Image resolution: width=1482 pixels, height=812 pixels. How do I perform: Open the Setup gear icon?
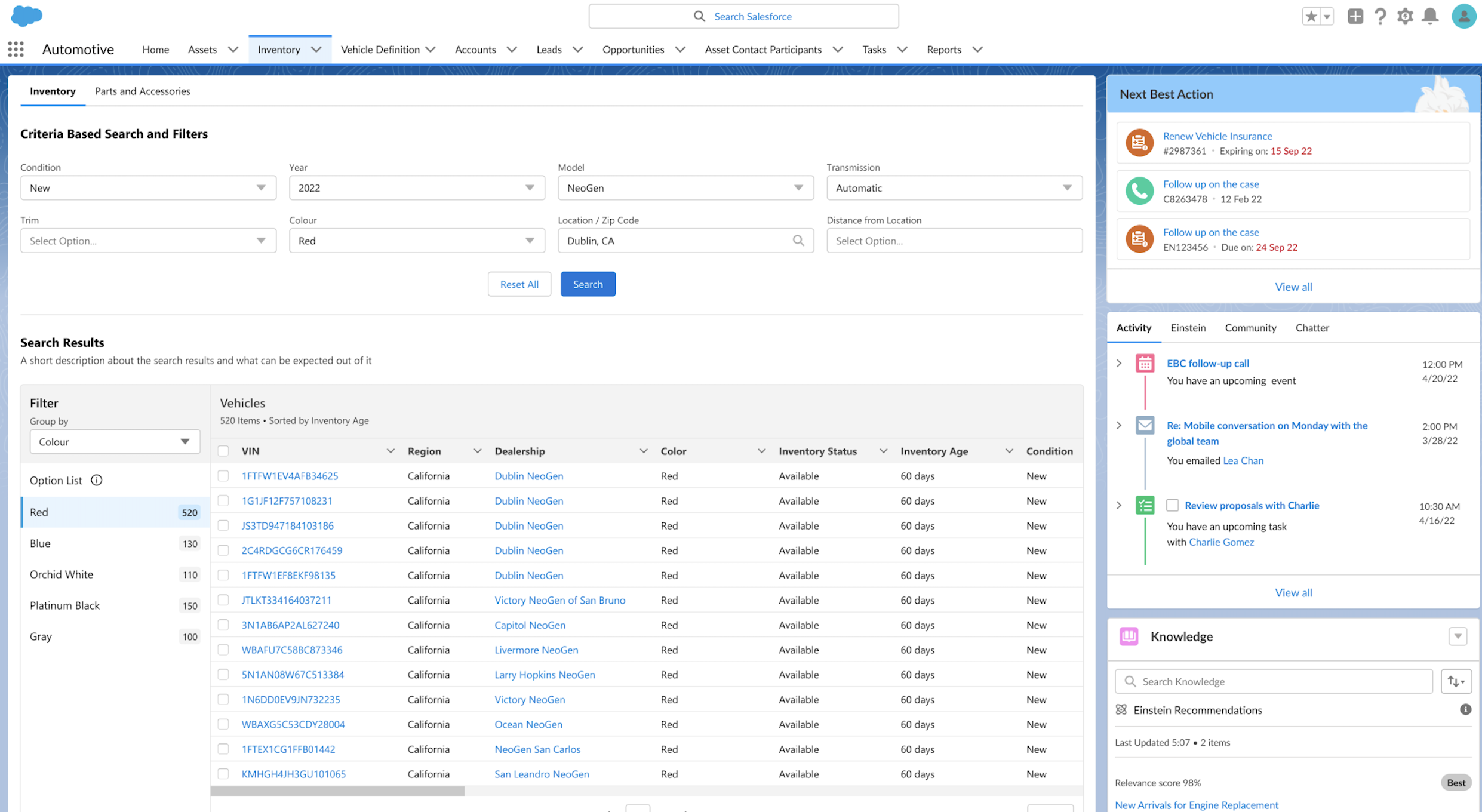pyautogui.click(x=1405, y=16)
